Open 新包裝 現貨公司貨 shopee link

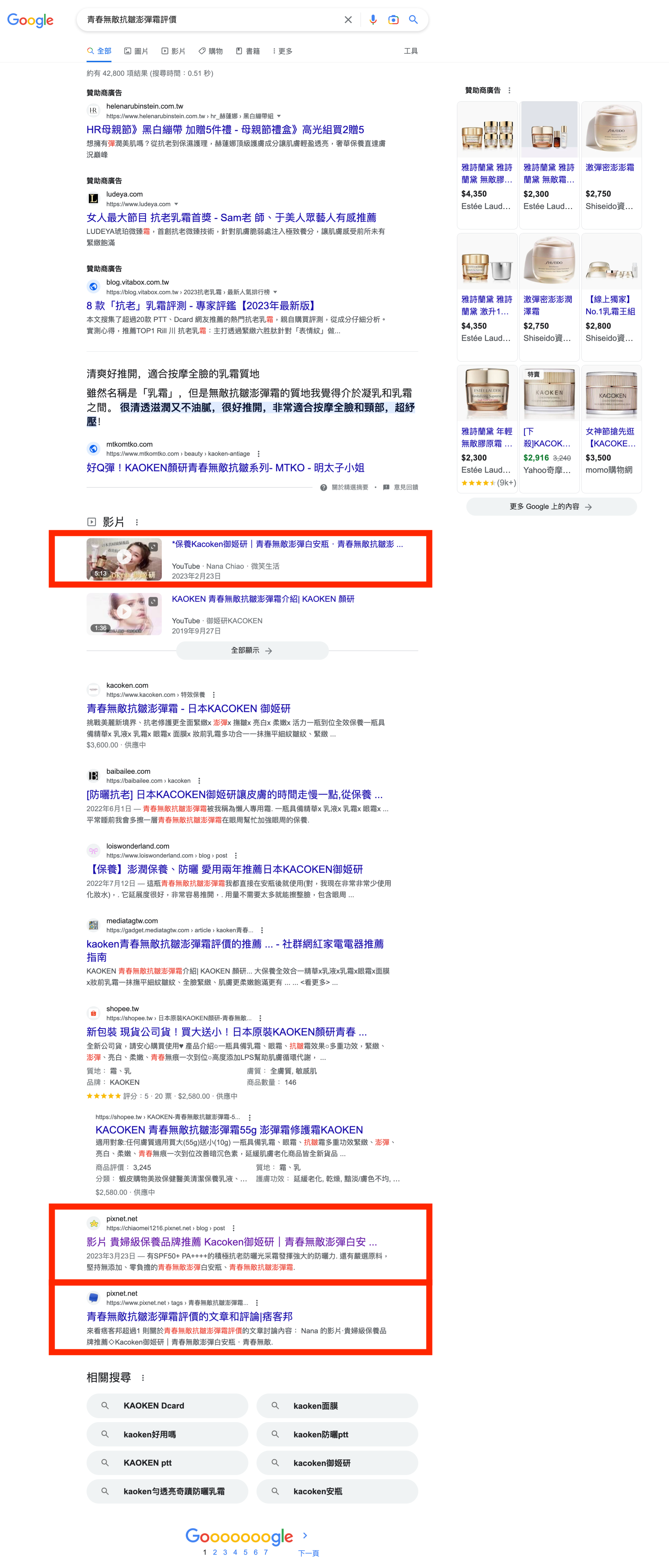click(x=226, y=1032)
